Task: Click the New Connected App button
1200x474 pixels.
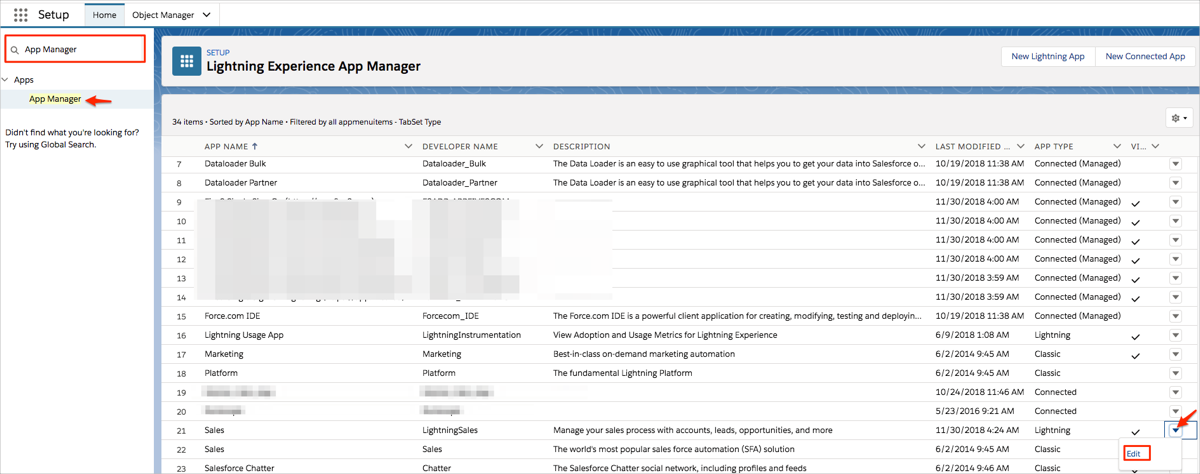Action: (x=1145, y=57)
